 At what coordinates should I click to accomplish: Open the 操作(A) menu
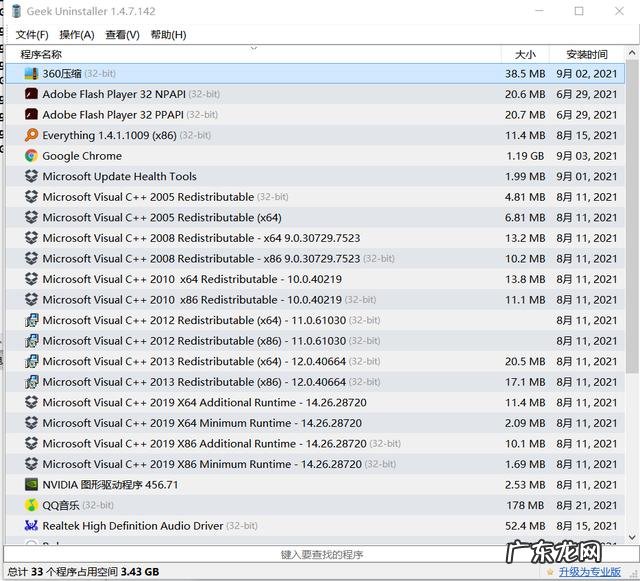[77, 35]
